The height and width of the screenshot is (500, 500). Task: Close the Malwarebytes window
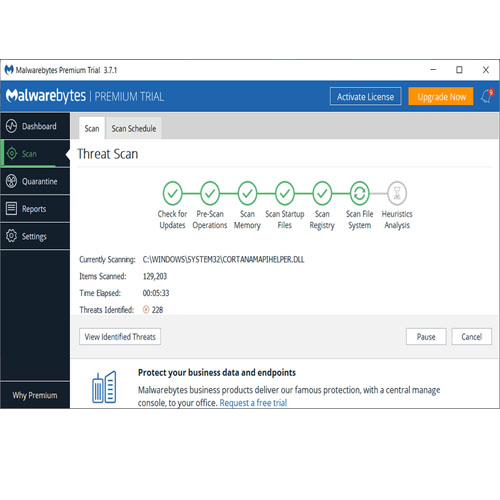(x=486, y=70)
